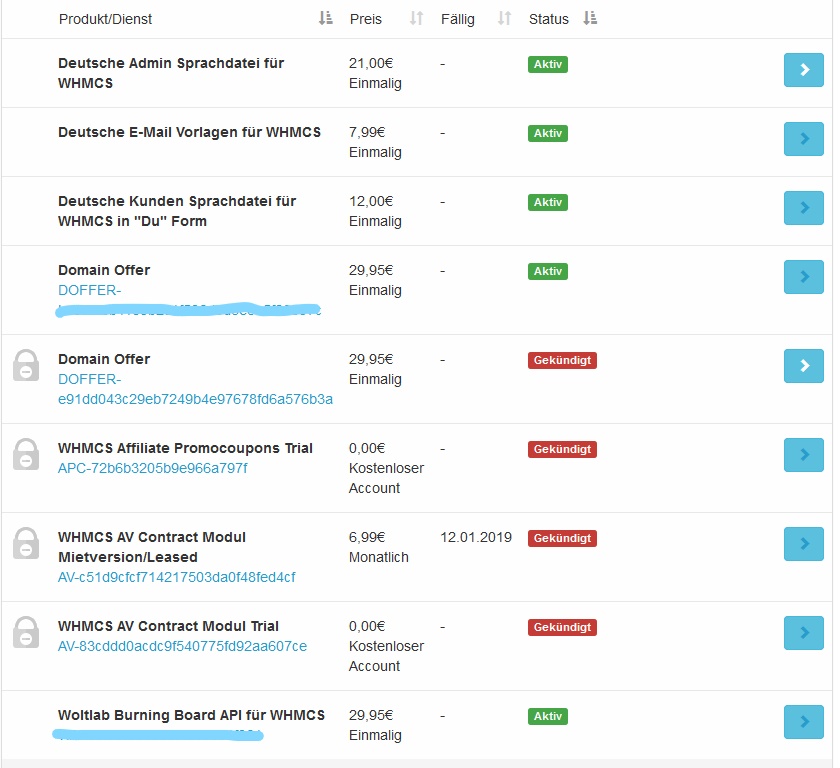Expand Deutsche Kunden Sprachdatei via arrow button
The height and width of the screenshot is (768, 840).
coord(803,208)
